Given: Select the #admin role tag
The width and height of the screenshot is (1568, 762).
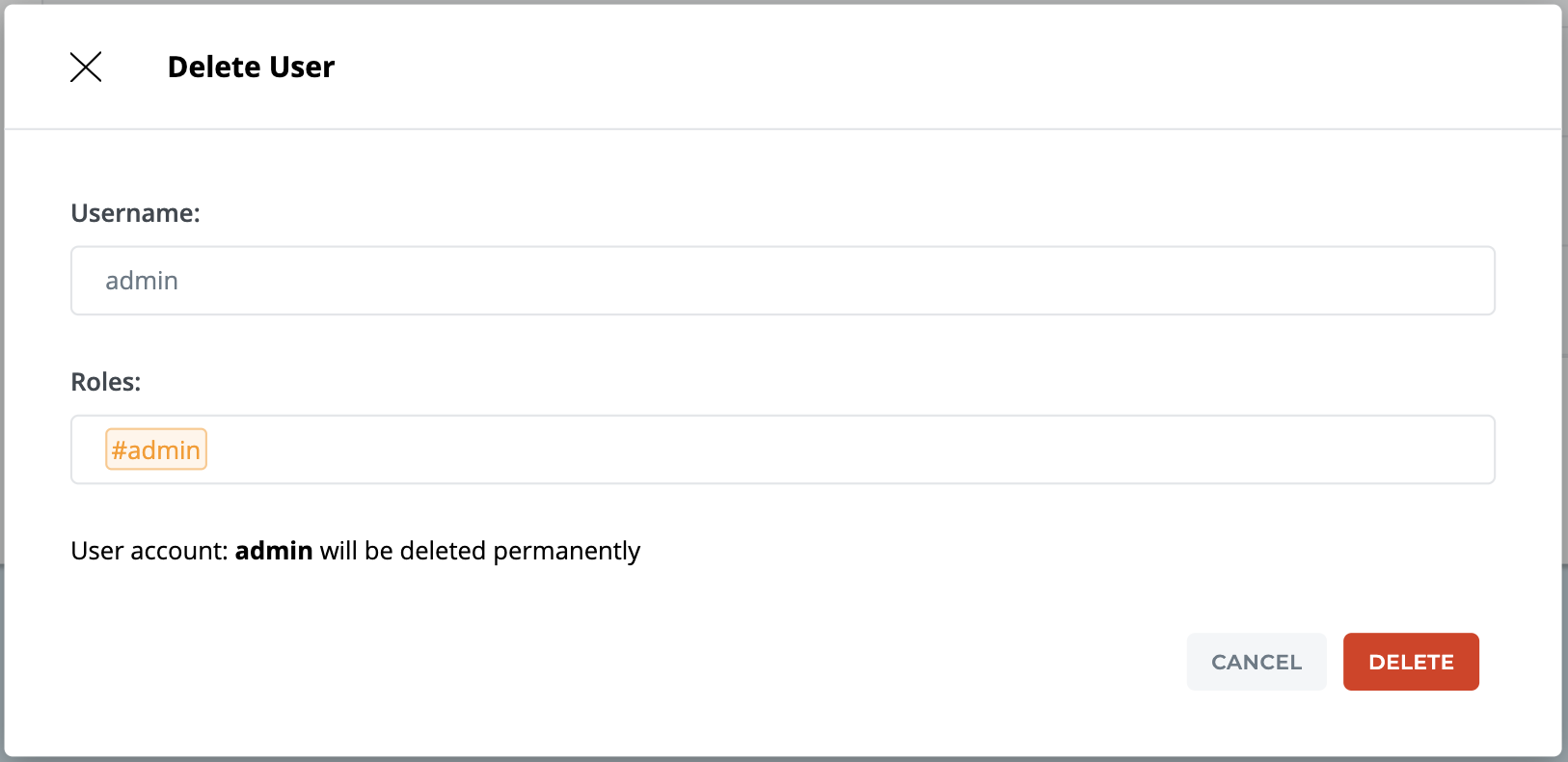Looking at the screenshot, I should point(156,449).
